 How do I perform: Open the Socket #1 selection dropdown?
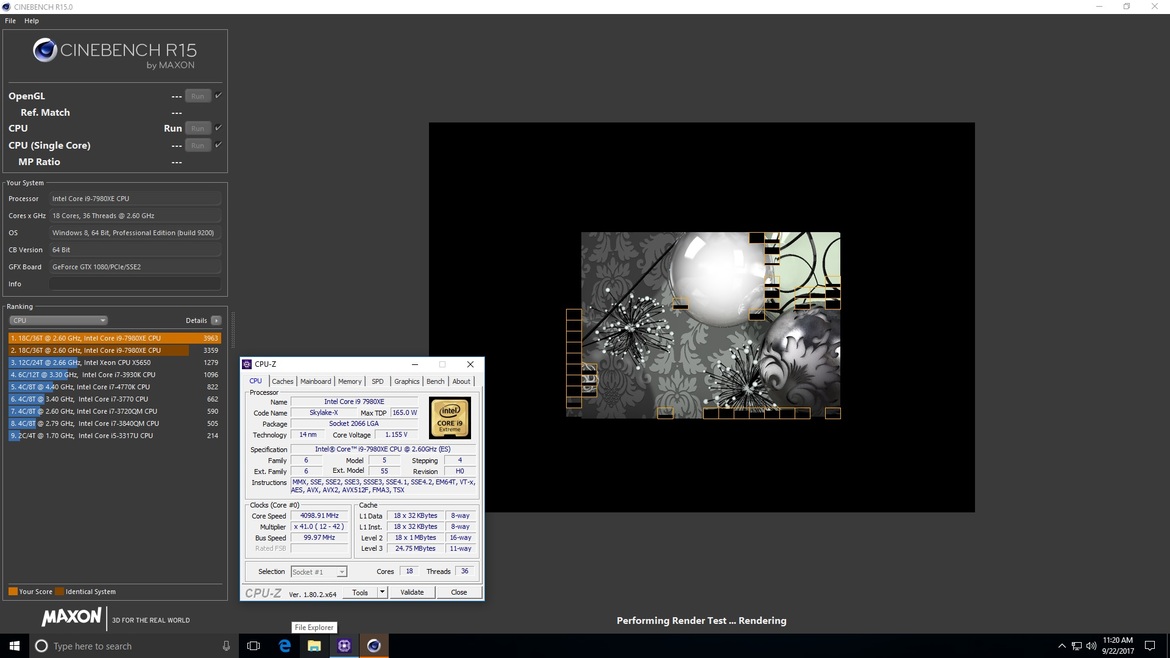(319, 572)
